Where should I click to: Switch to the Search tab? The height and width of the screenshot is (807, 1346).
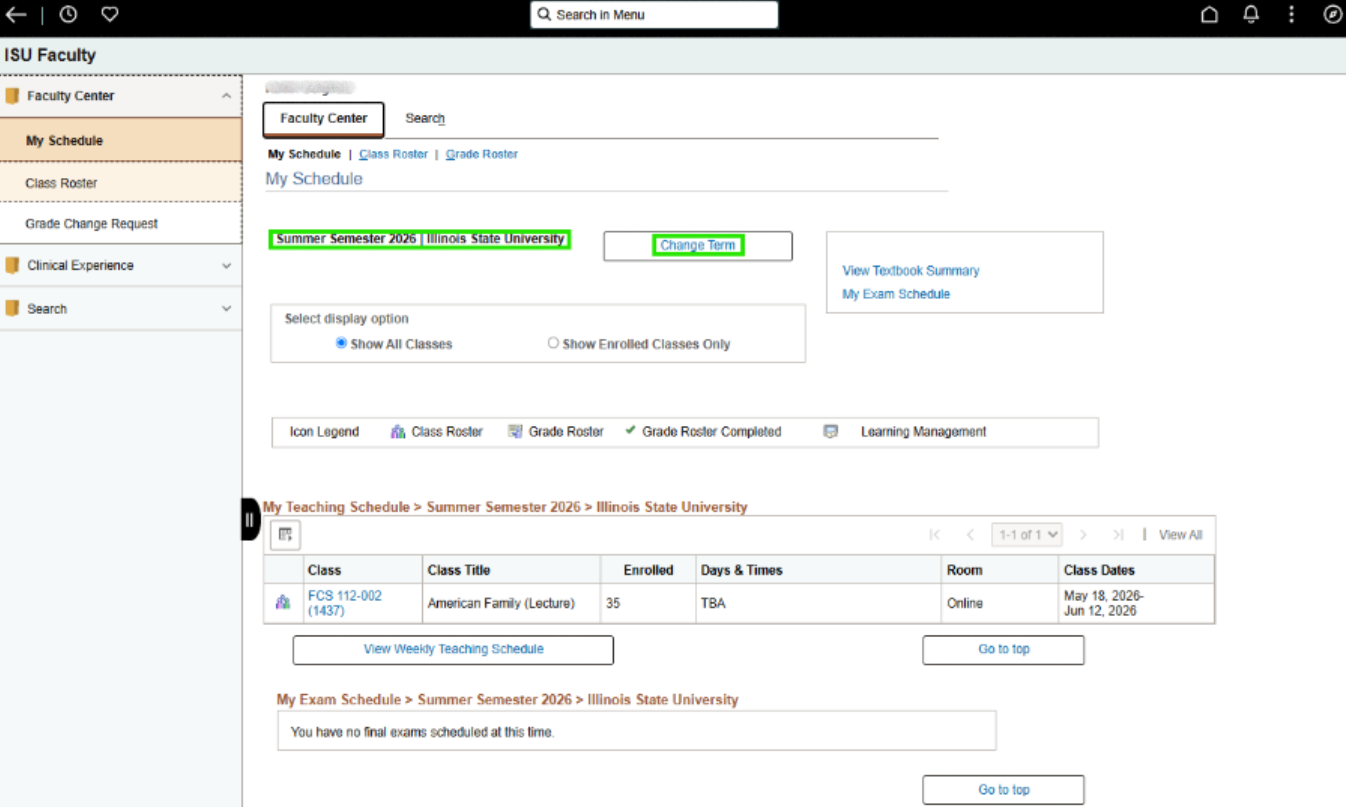click(425, 118)
